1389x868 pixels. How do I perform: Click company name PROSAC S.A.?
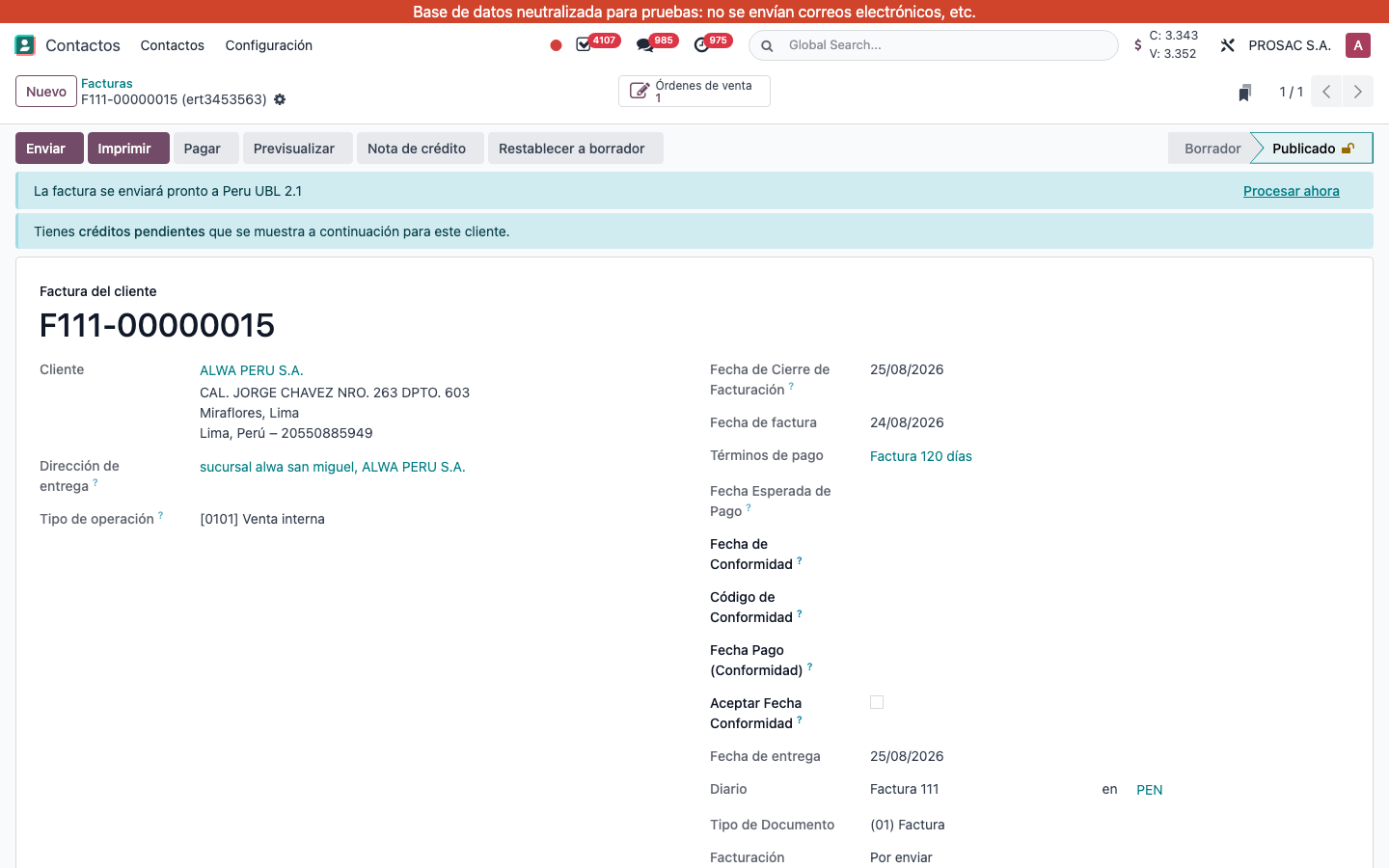pos(1290,45)
